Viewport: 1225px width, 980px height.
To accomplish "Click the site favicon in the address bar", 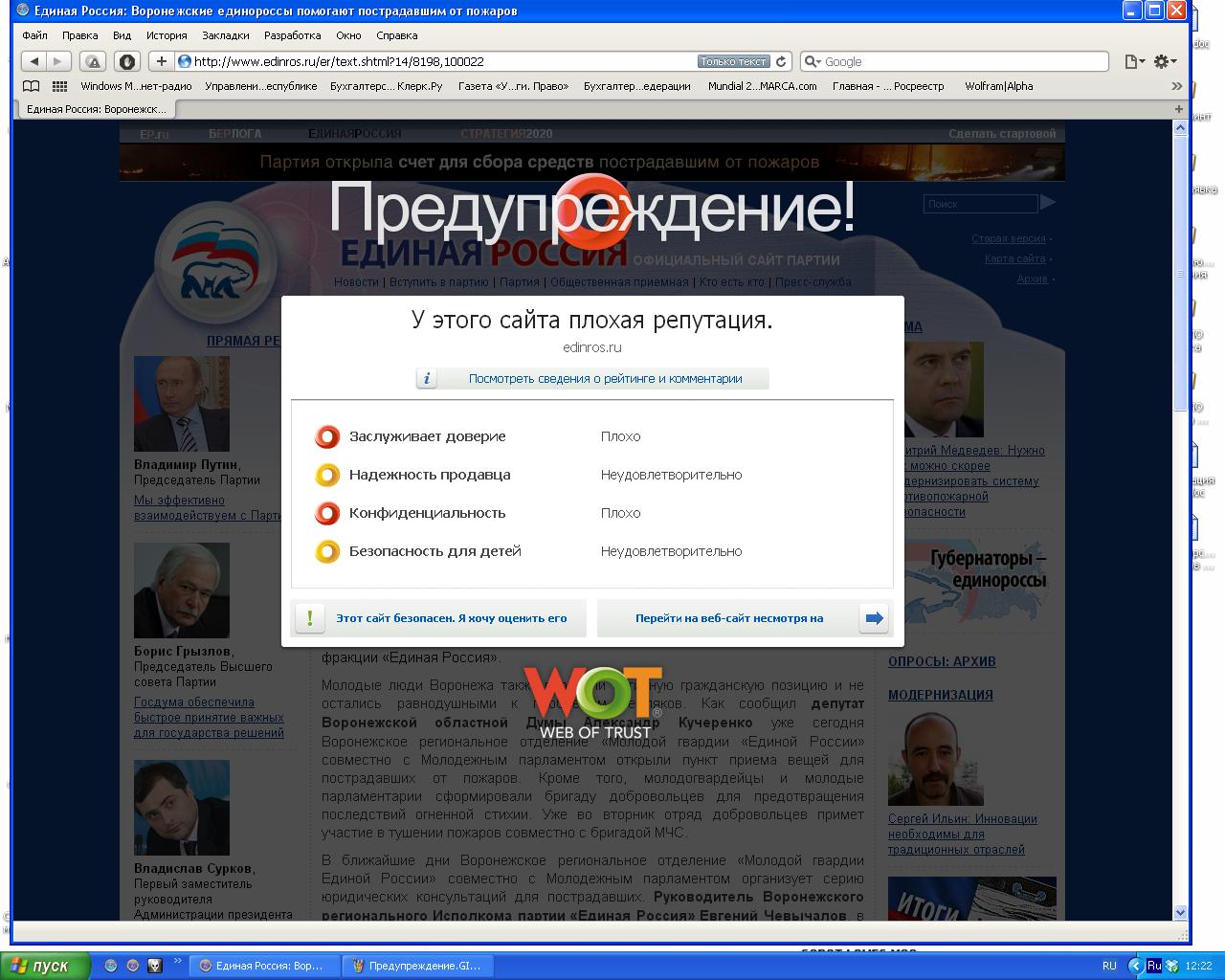I will 185,61.
